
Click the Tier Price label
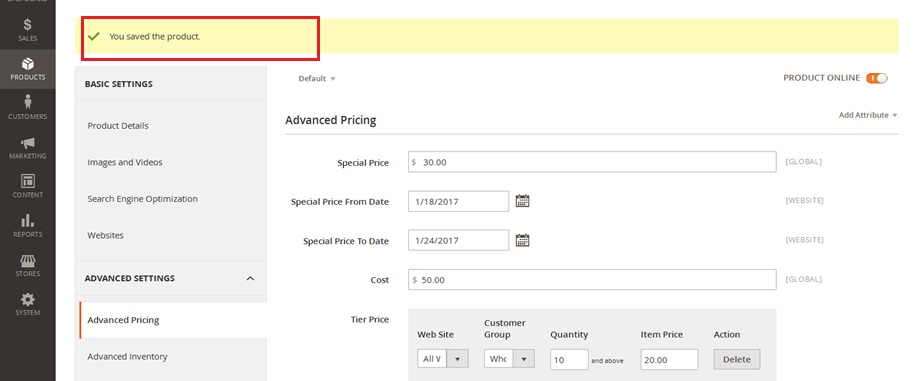coord(369,319)
